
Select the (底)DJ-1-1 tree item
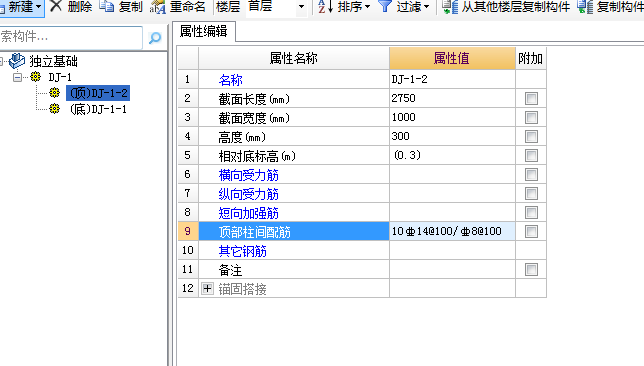(98, 109)
